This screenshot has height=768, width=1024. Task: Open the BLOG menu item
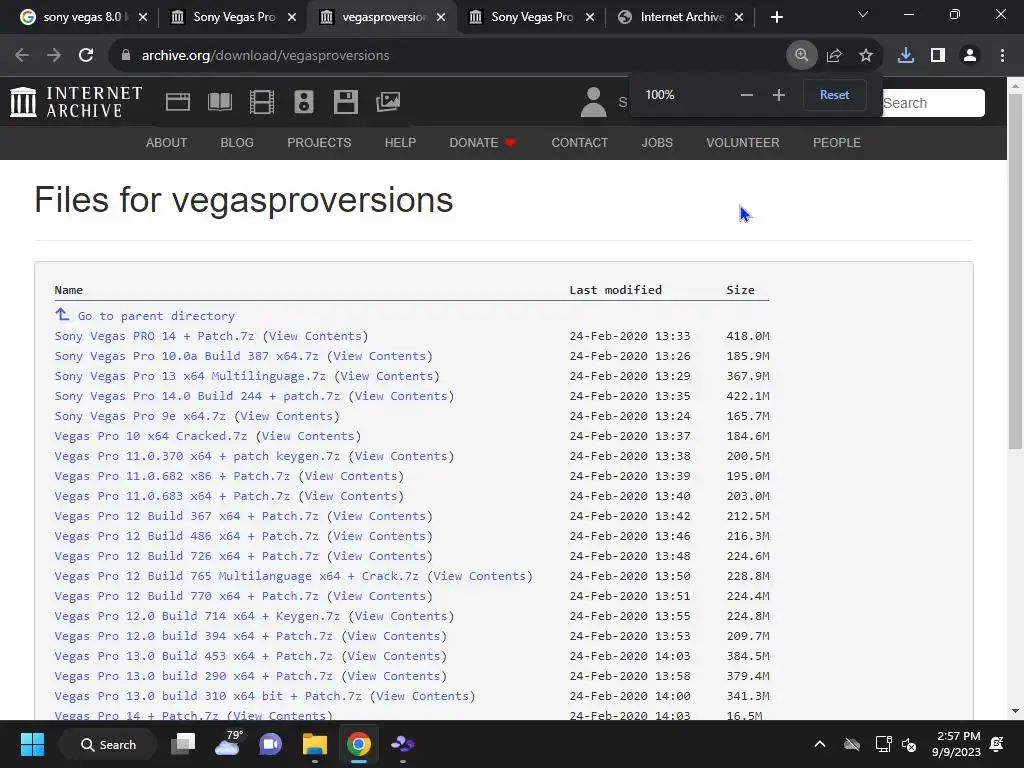coord(237,142)
